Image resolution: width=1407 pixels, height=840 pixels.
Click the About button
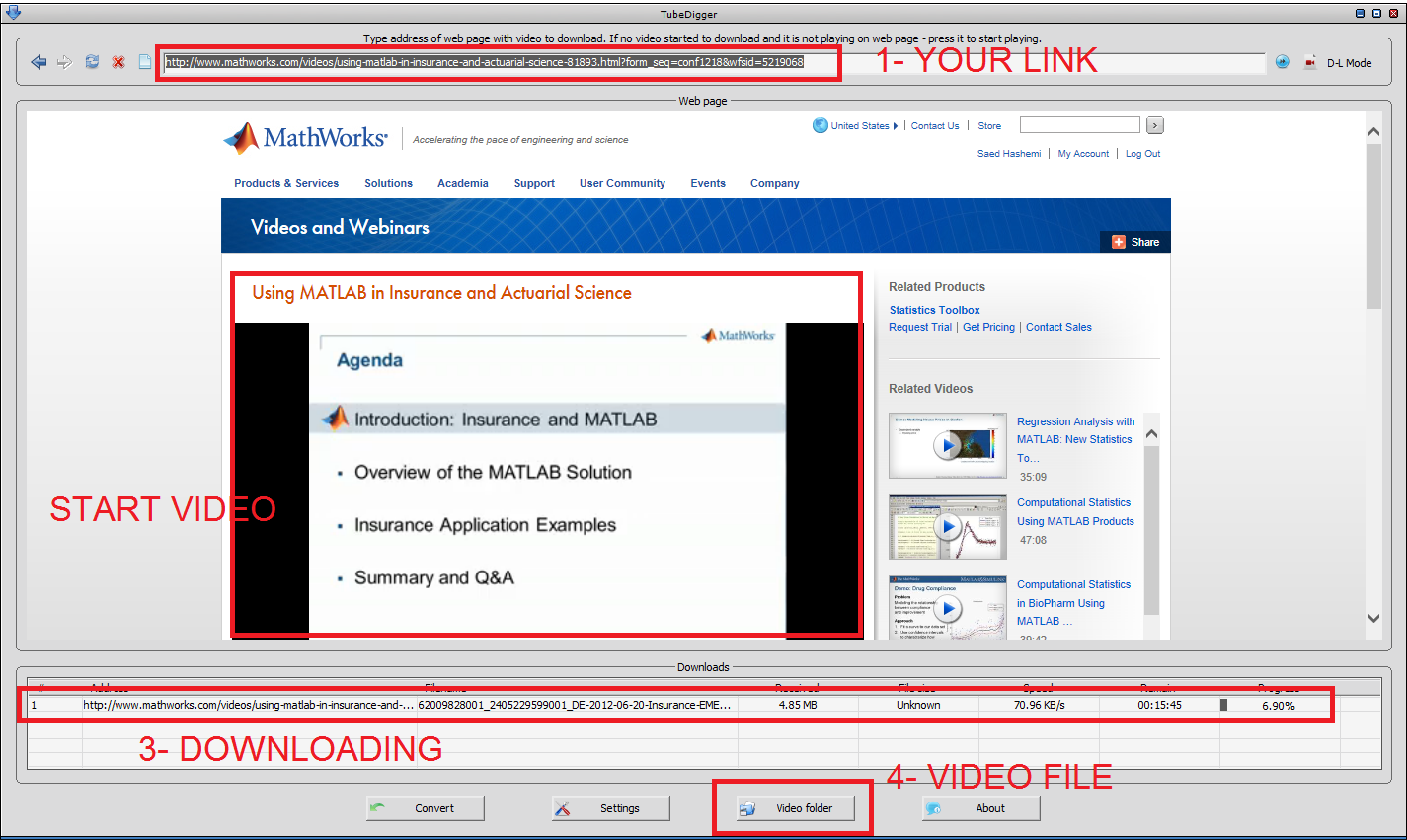(980, 808)
